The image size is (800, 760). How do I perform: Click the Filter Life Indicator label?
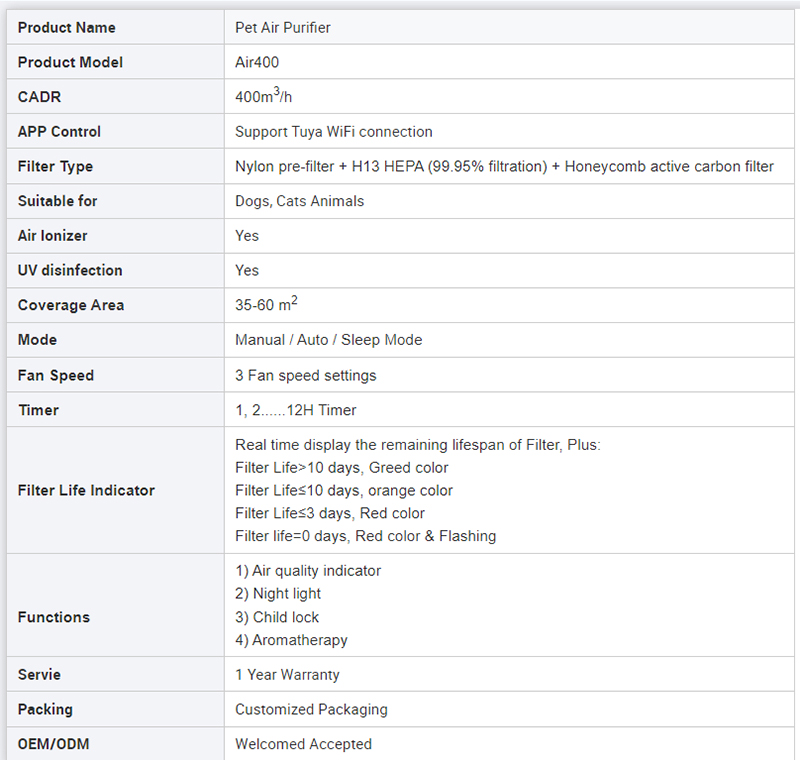click(x=86, y=490)
